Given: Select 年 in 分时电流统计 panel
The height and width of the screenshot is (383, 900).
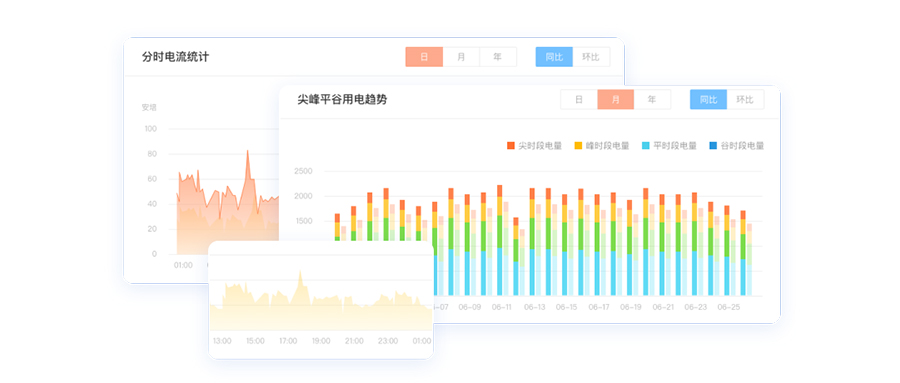Looking at the screenshot, I should coord(498,57).
